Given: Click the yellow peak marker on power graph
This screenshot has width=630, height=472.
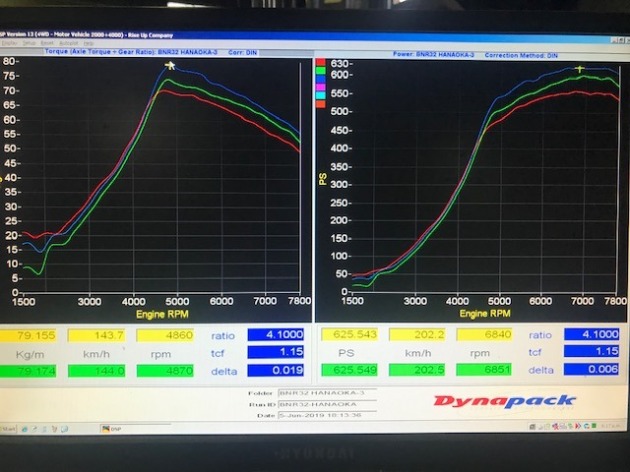Looking at the screenshot, I should coord(579,69).
